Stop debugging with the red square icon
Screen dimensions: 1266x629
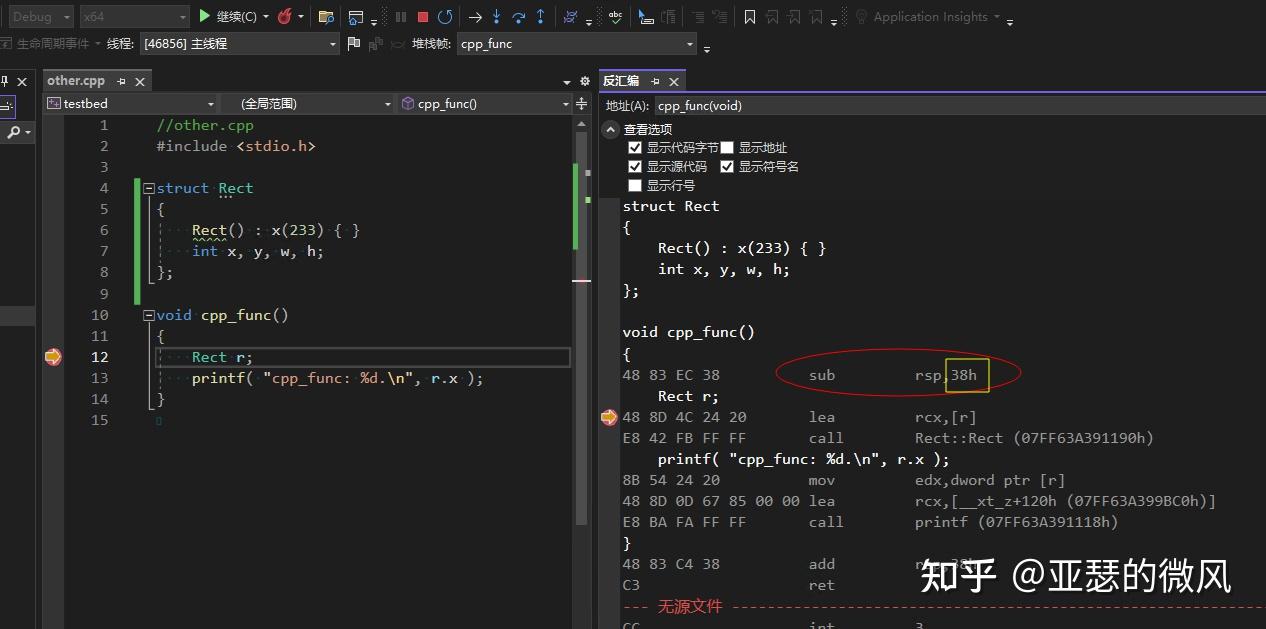[422, 16]
